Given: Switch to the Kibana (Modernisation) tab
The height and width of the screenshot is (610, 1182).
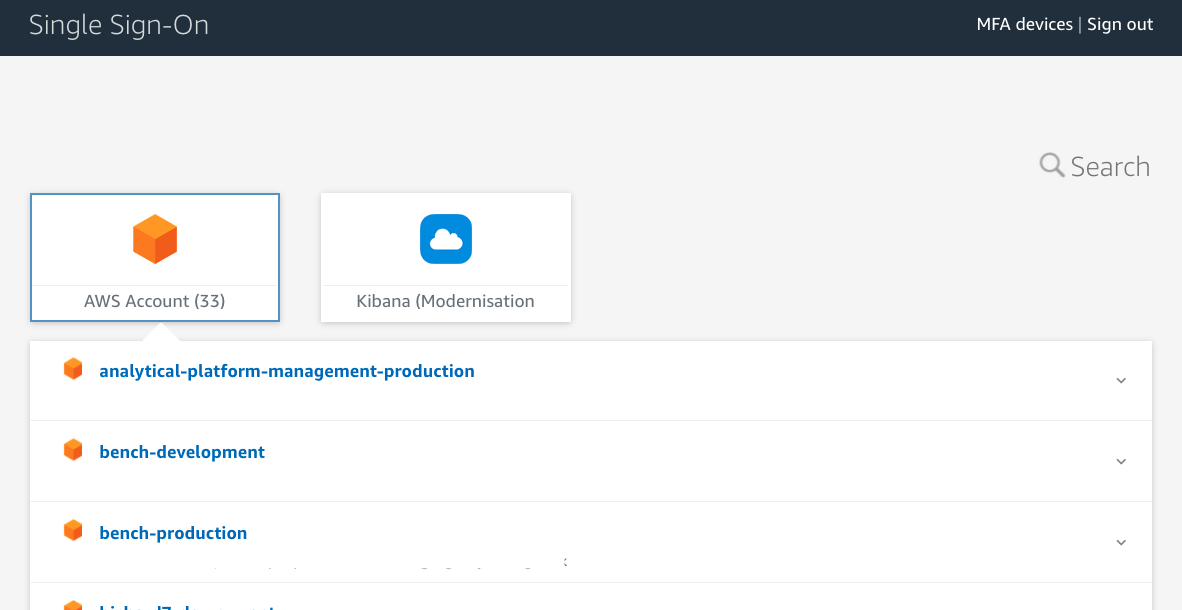Looking at the screenshot, I should [445, 257].
